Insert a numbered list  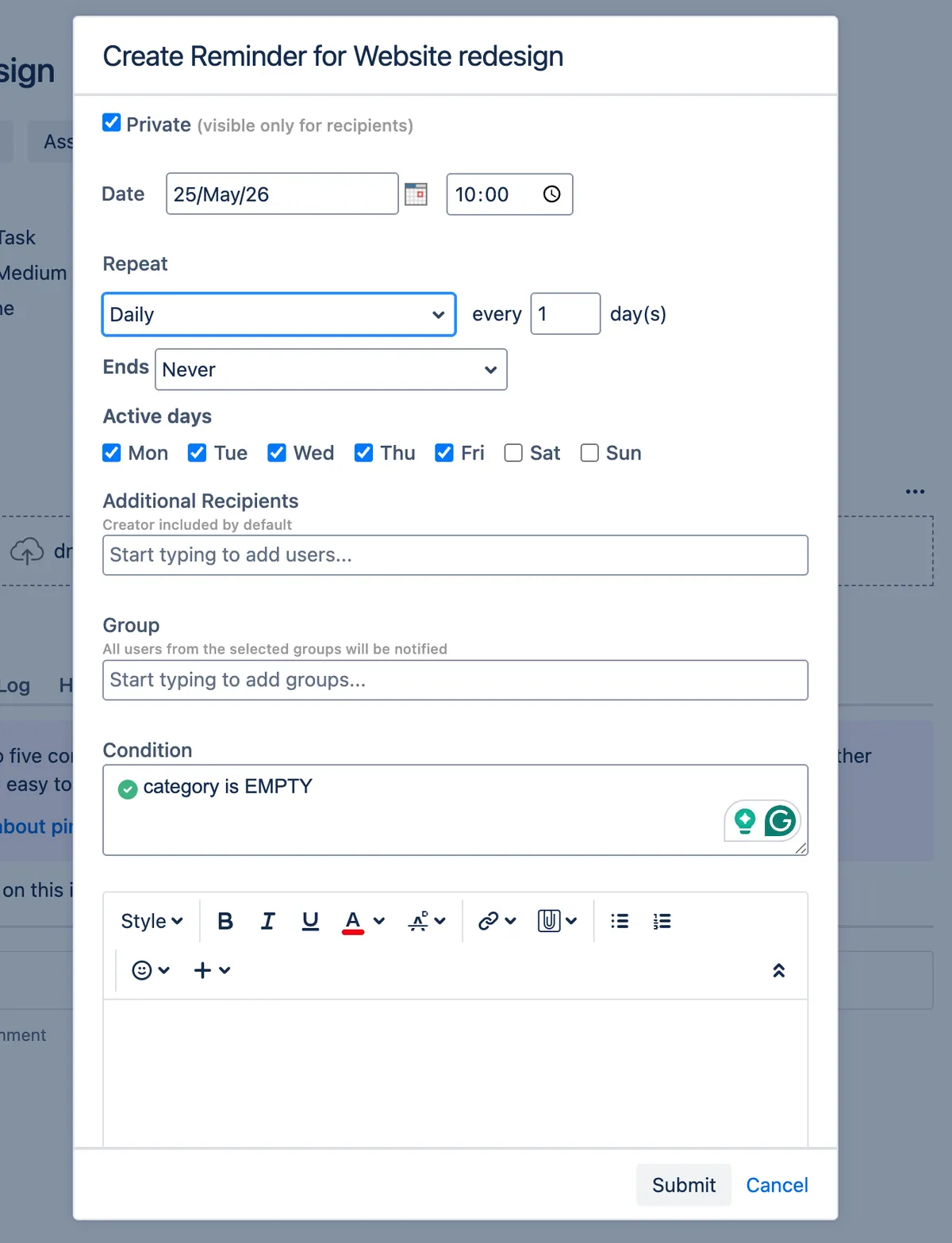662,921
